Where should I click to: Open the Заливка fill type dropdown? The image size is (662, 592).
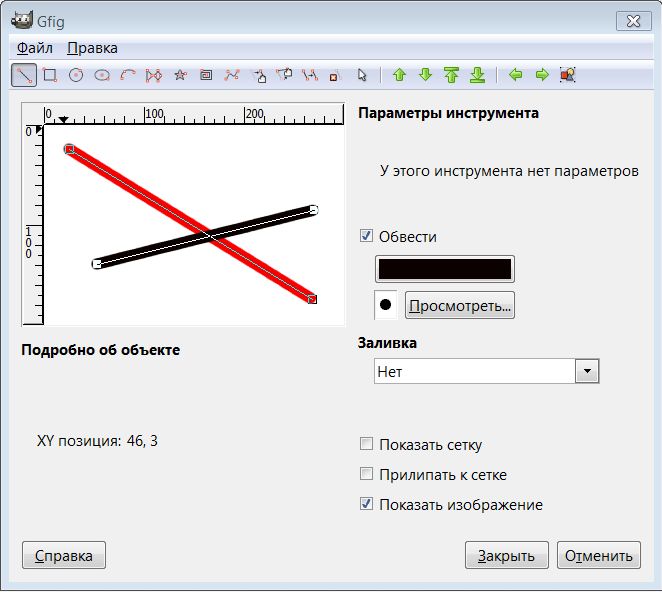click(587, 372)
